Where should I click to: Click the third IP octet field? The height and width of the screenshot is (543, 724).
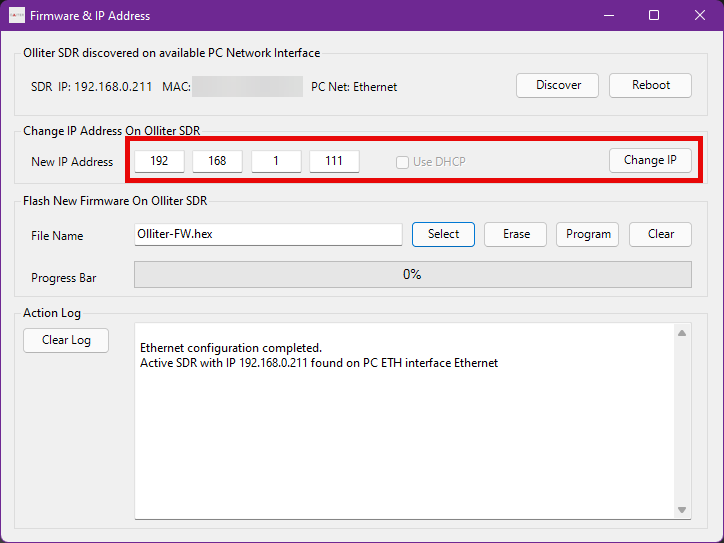[276, 161]
